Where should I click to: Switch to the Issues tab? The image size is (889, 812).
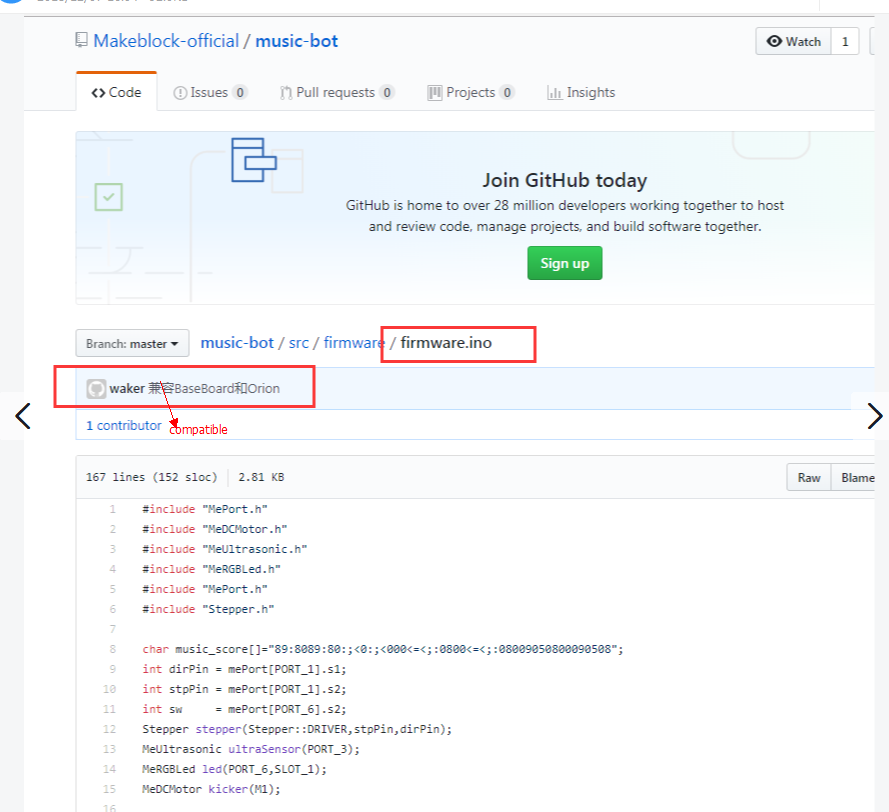tap(210, 92)
